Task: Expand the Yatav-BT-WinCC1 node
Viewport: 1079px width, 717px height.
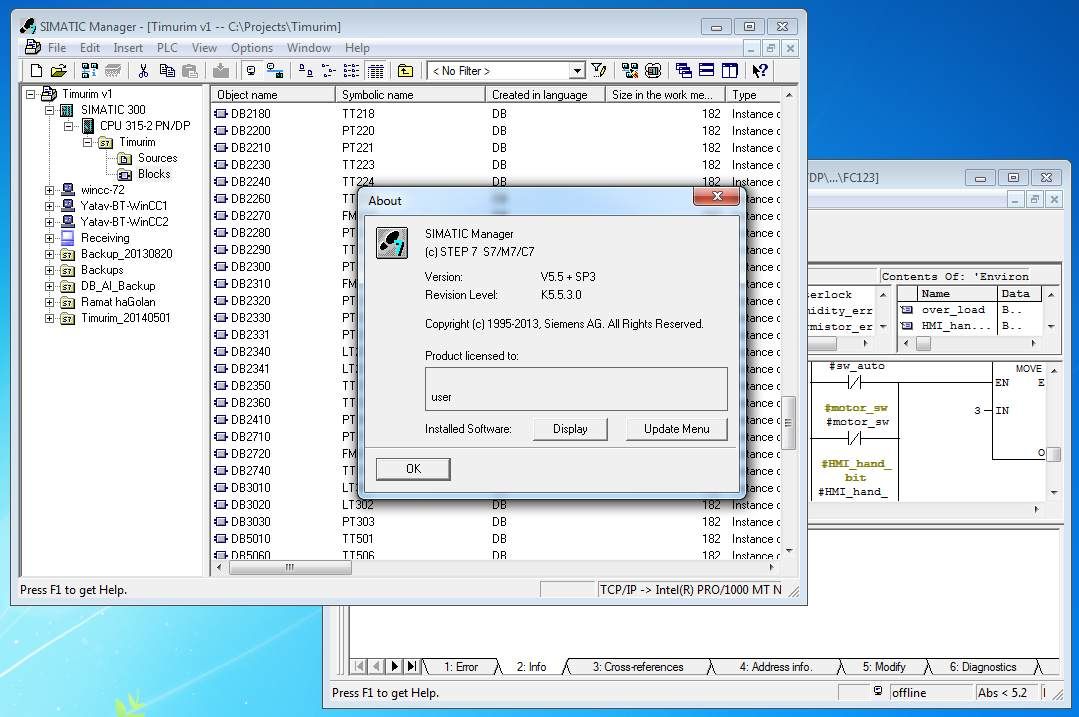Action: click(x=50, y=206)
